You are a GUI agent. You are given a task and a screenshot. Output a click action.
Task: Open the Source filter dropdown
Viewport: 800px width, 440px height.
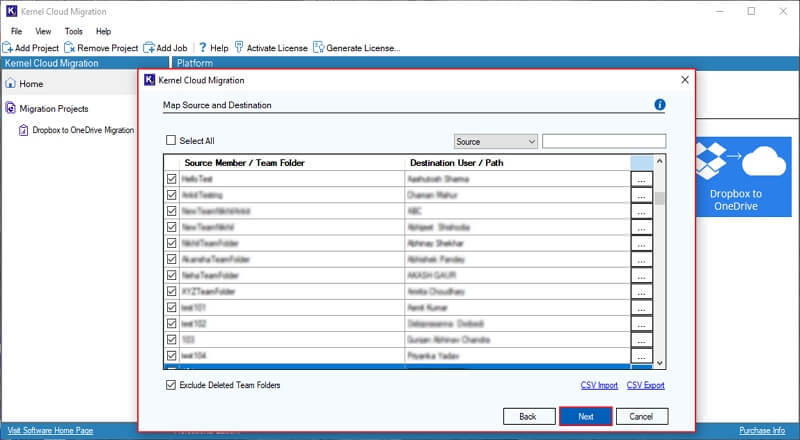(x=496, y=141)
